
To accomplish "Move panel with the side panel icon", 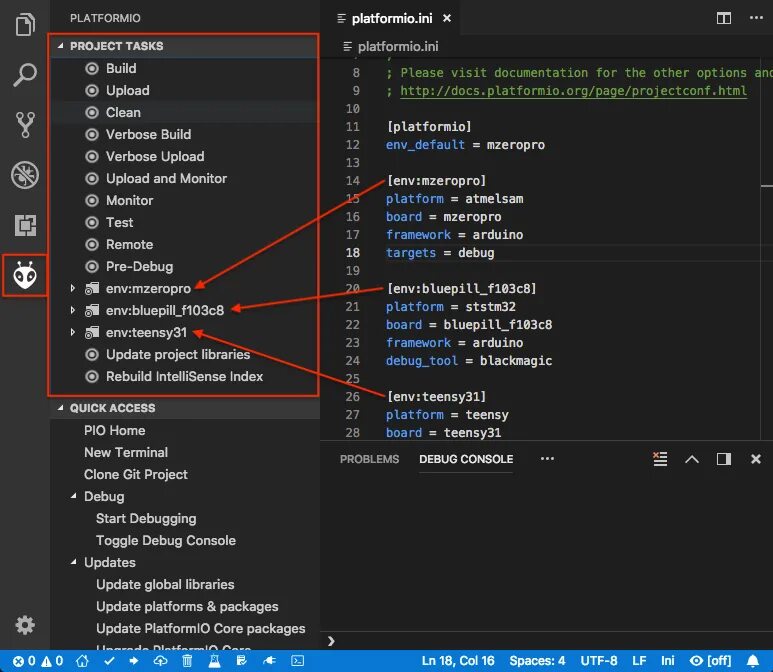I will click(x=724, y=459).
